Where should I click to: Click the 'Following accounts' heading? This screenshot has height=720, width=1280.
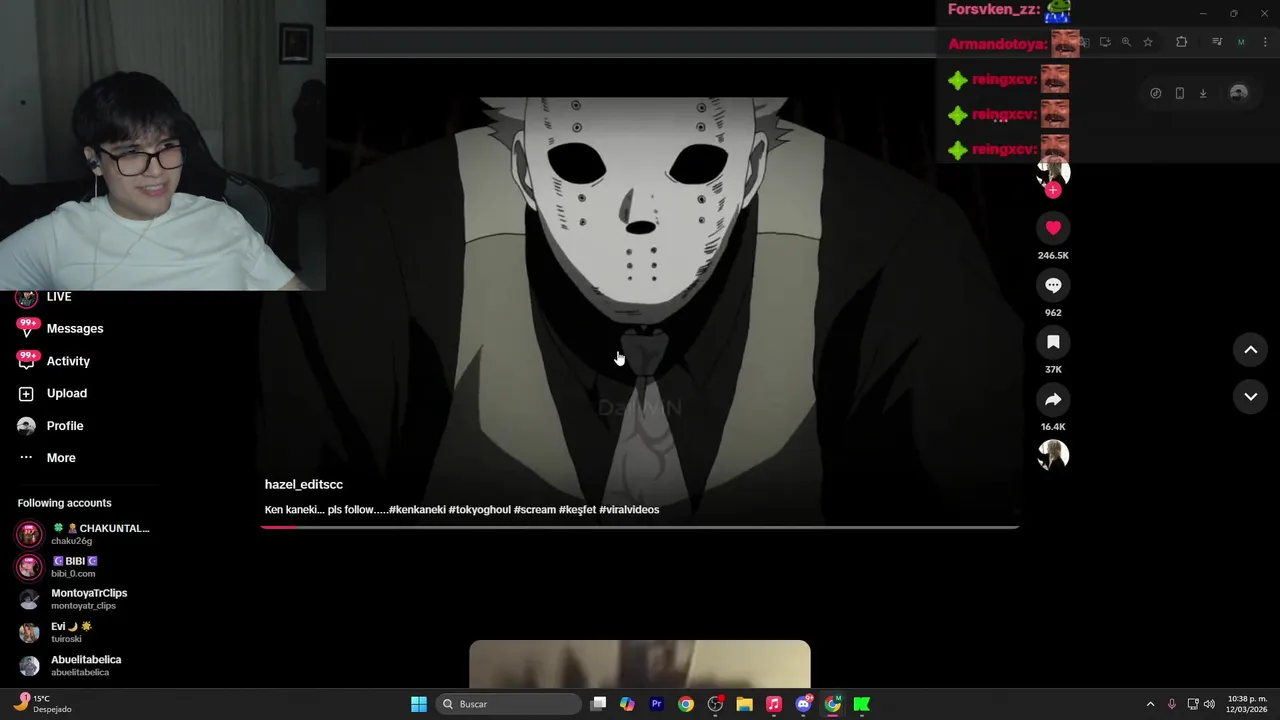(x=64, y=503)
